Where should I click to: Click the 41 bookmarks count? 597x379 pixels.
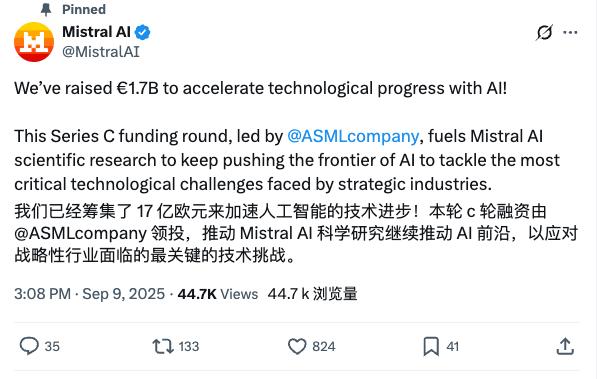[452, 346]
